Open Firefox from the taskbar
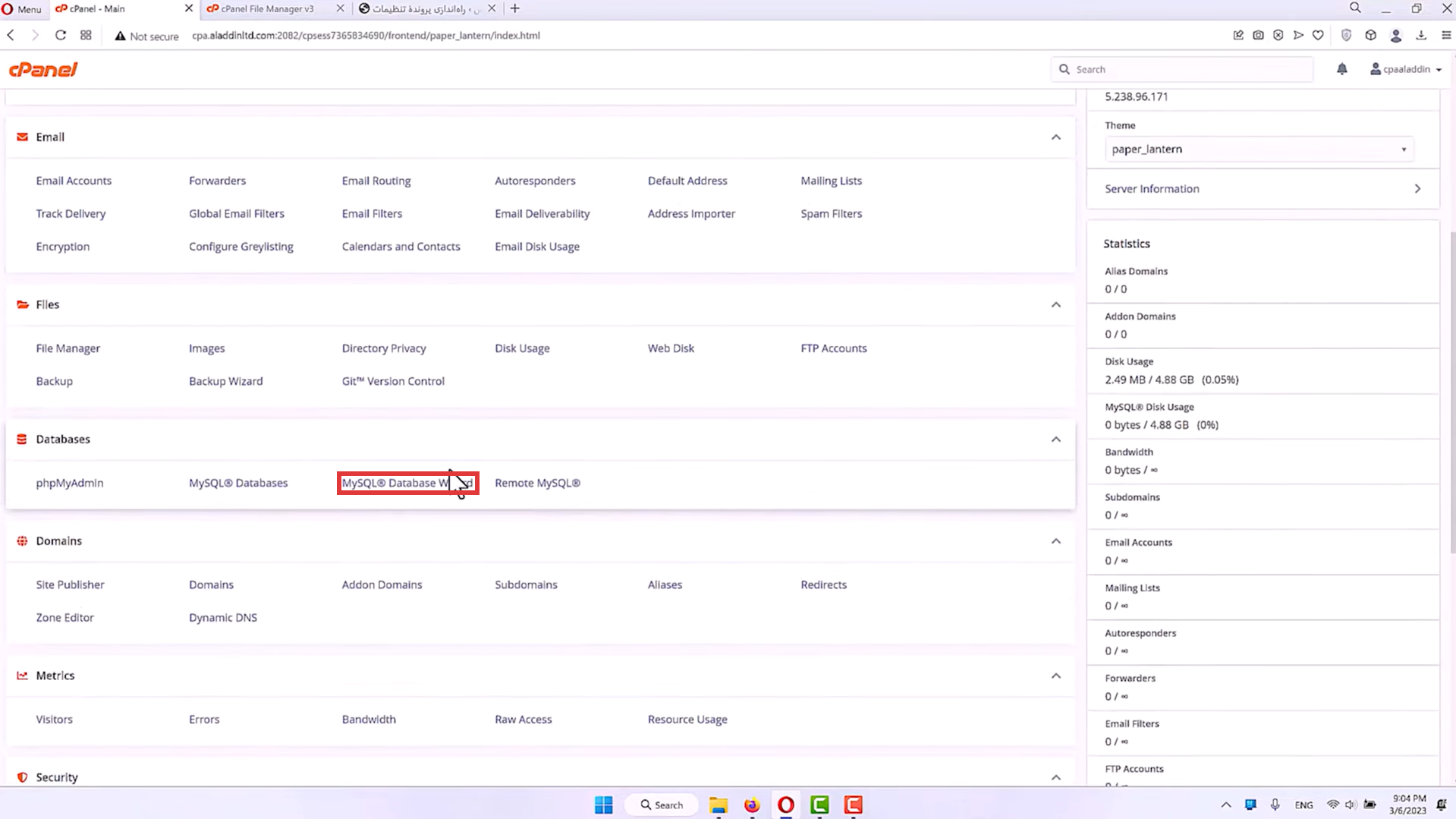Screen dimensions: 1456x819 [x=752, y=805]
